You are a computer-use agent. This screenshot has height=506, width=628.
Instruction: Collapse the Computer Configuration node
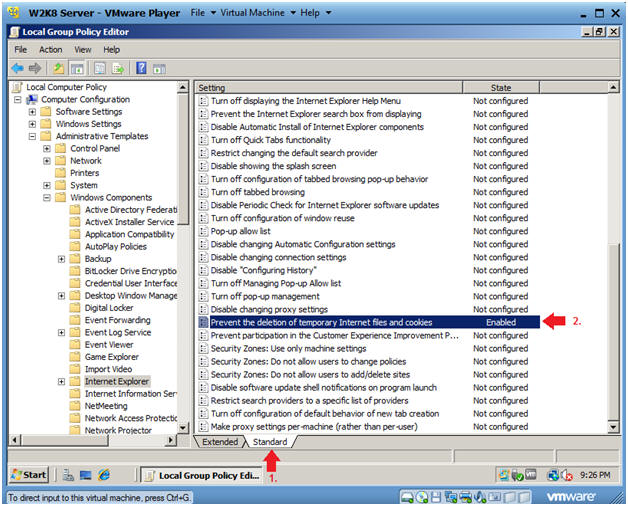point(18,99)
